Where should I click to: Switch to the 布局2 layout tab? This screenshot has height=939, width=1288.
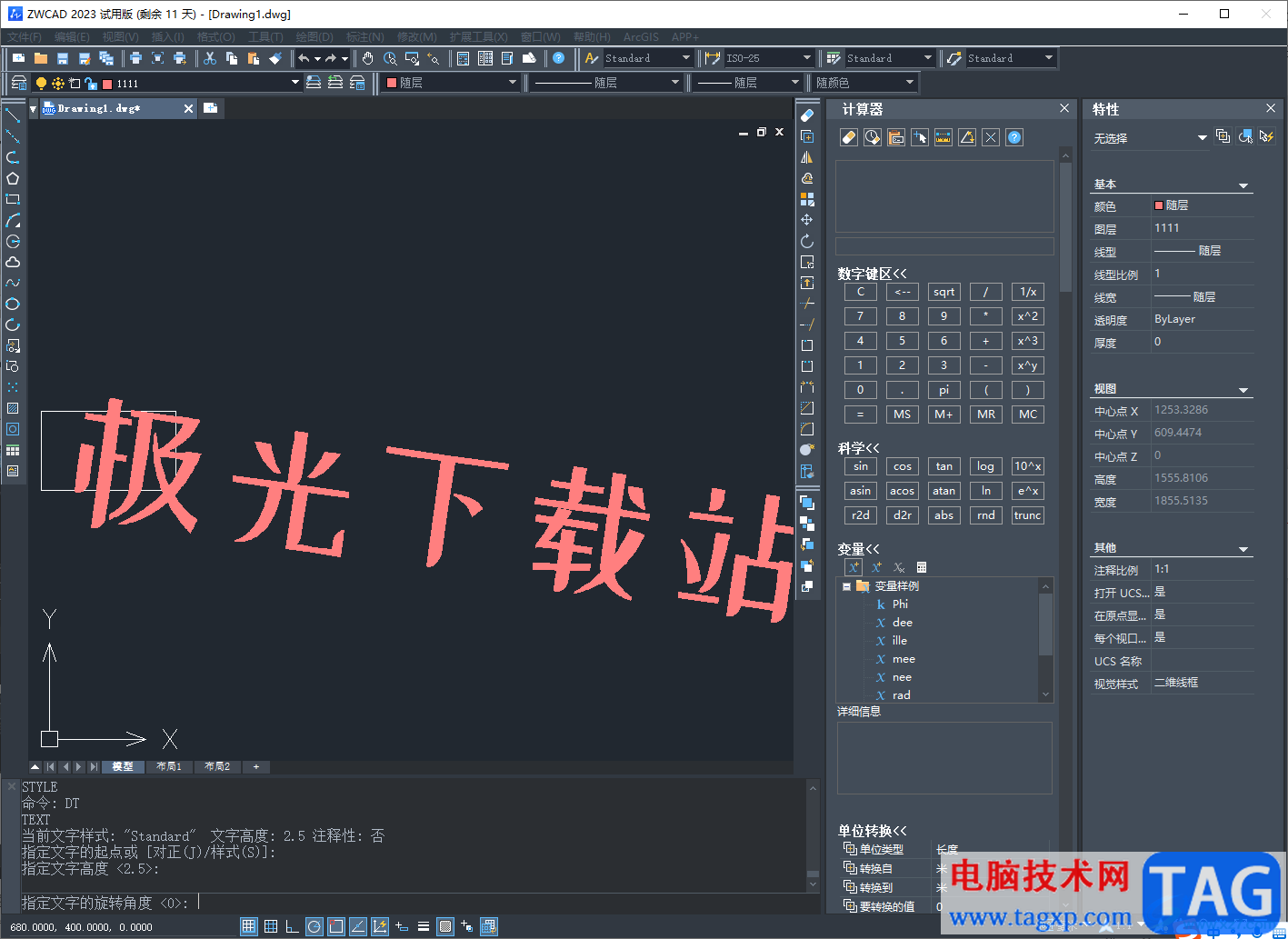pyautogui.click(x=217, y=767)
